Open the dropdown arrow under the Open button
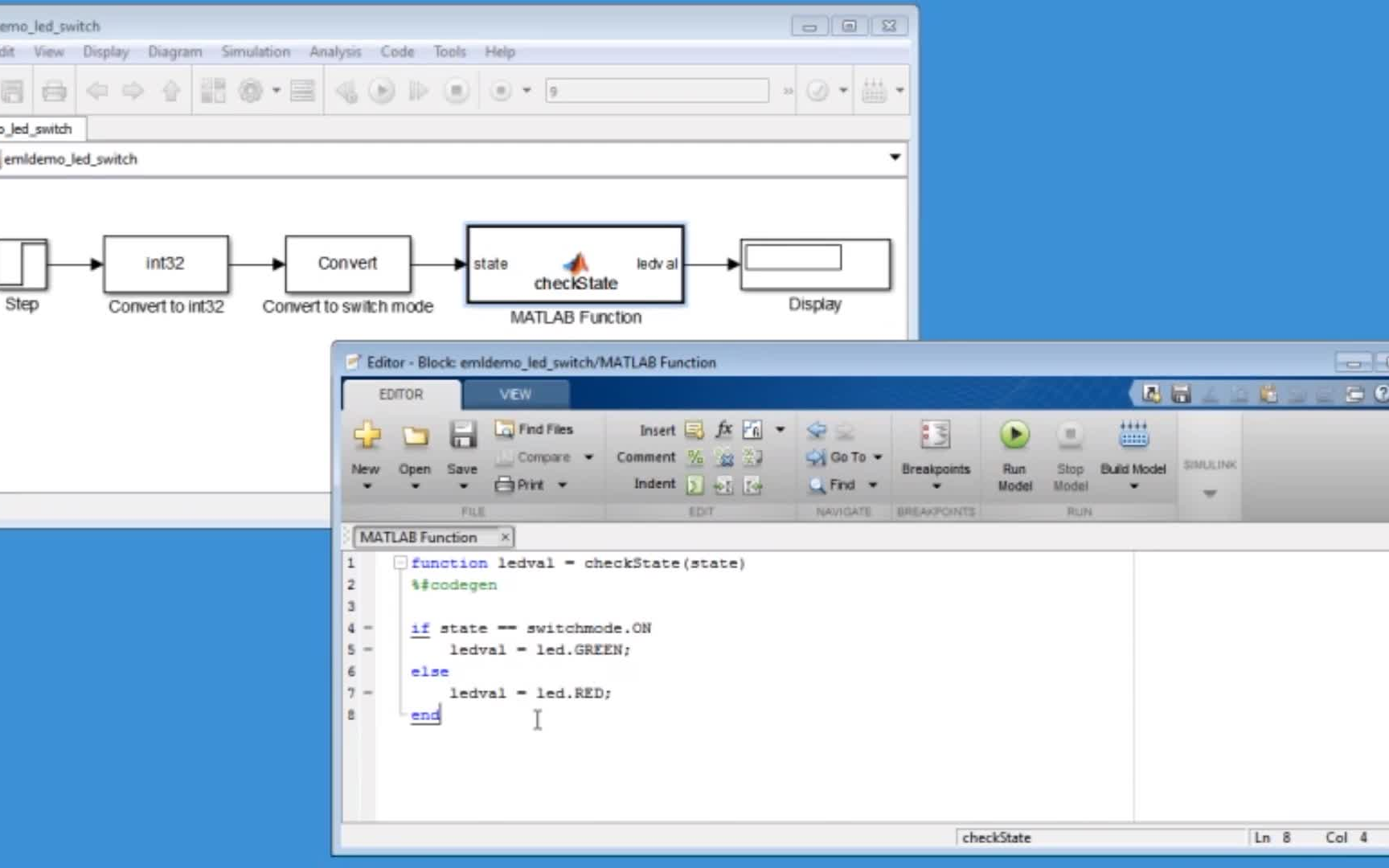The height and width of the screenshot is (868, 1389). pos(415,486)
